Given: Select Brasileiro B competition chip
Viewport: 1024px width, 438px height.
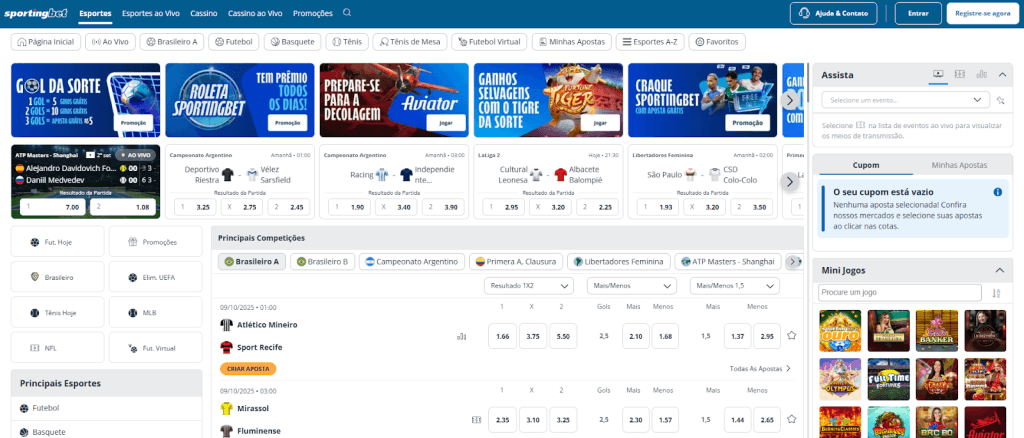Looking at the screenshot, I should pos(323,262).
